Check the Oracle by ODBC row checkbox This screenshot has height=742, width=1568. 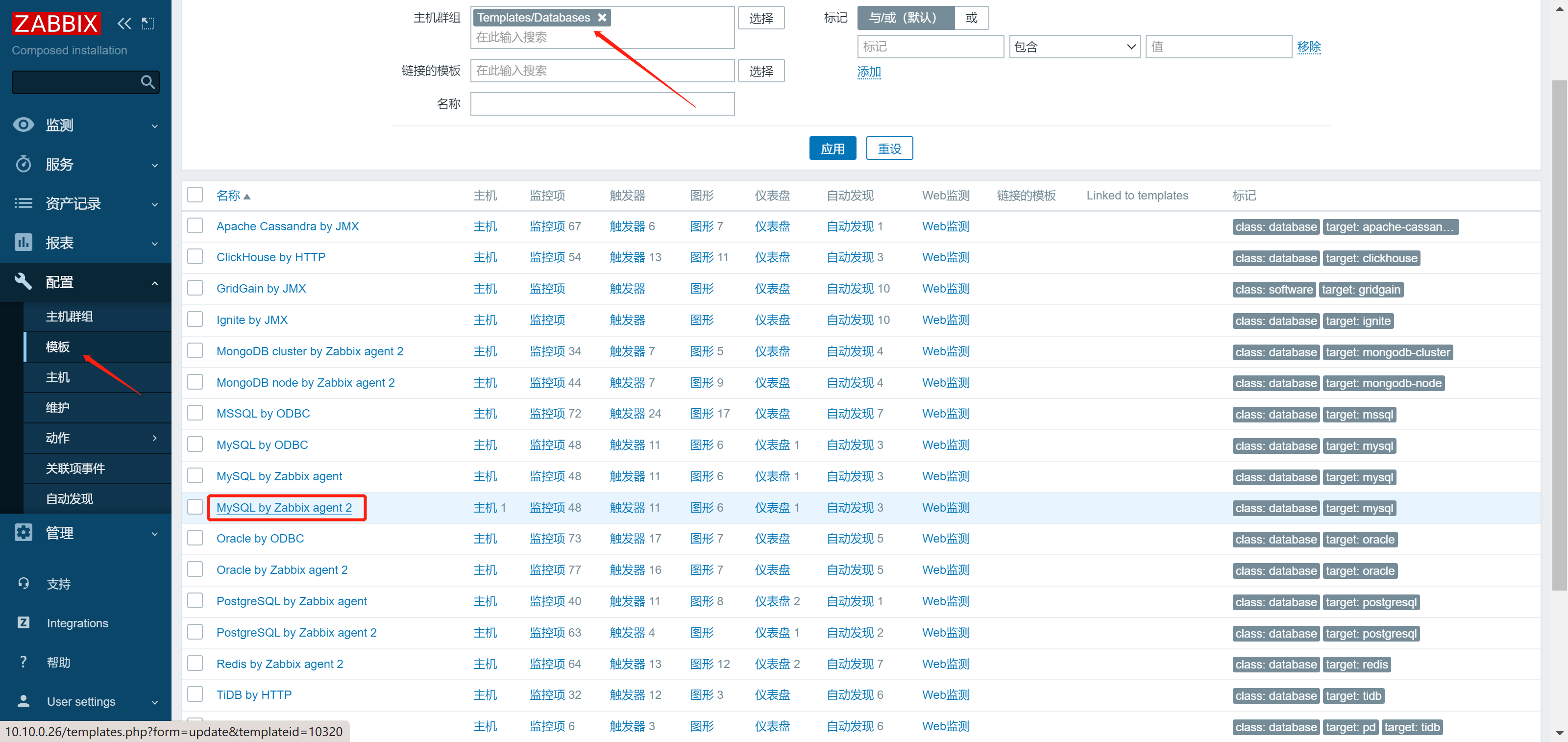tap(195, 538)
